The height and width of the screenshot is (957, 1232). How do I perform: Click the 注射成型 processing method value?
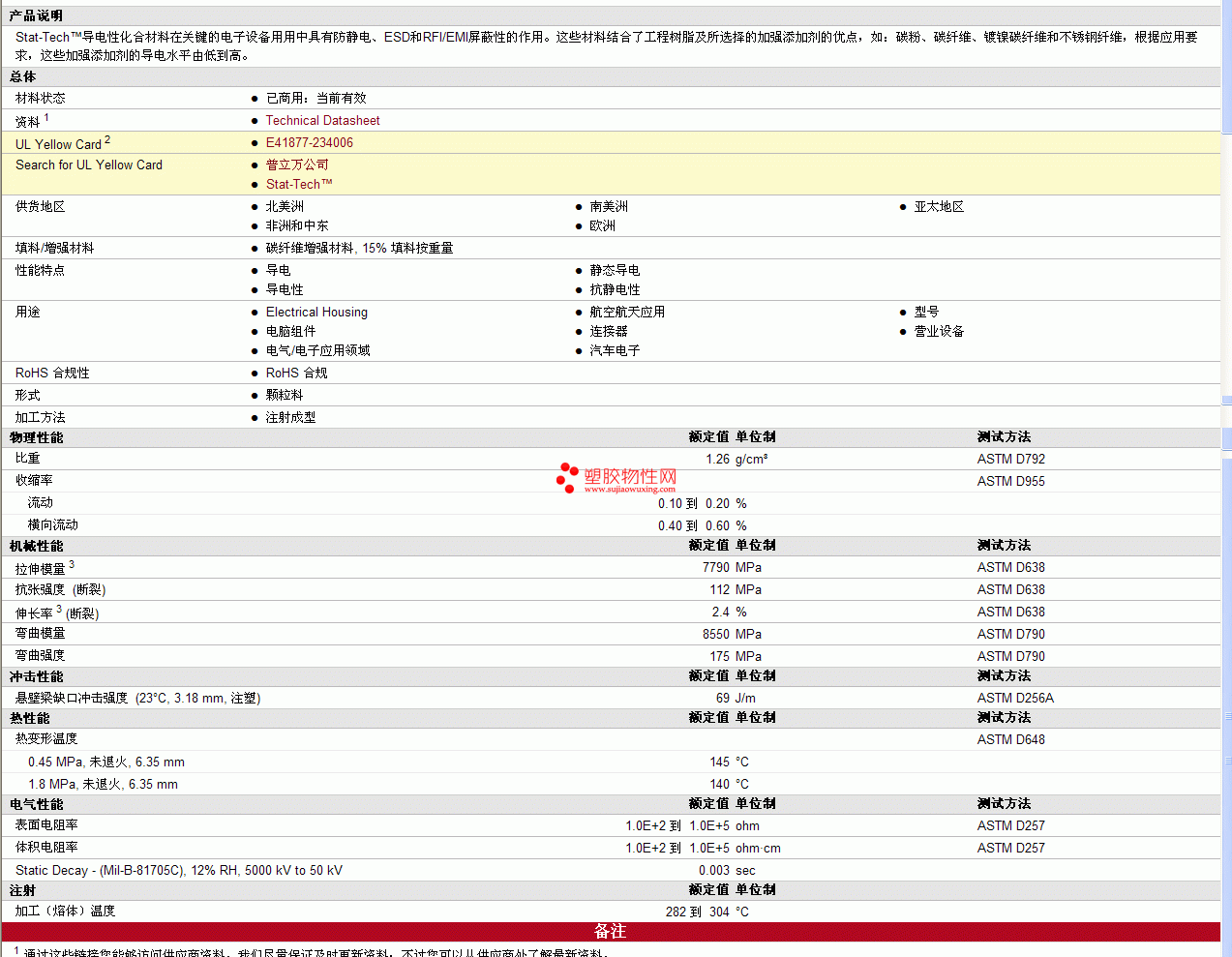[x=290, y=417]
